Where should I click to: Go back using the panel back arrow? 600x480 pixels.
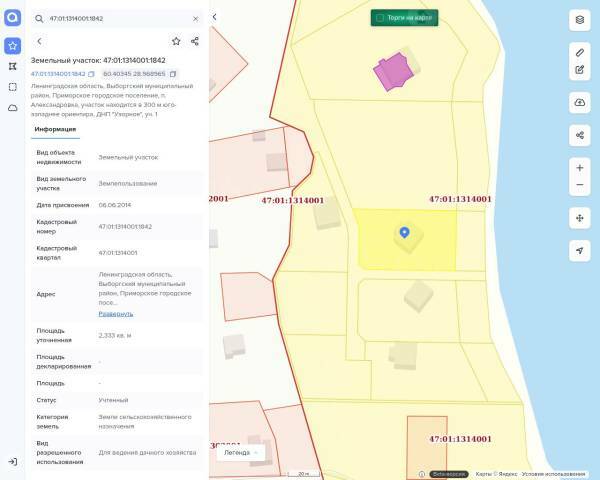coord(39,41)
